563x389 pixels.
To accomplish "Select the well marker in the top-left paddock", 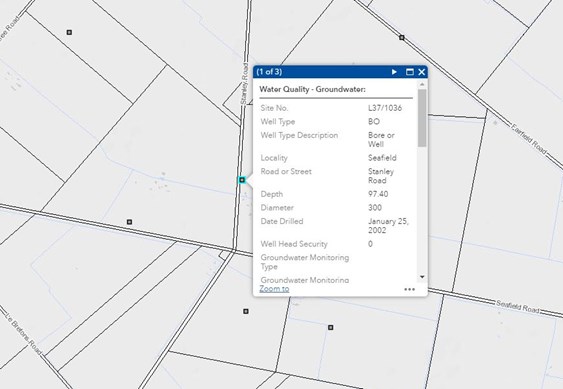I will point(69,32).
